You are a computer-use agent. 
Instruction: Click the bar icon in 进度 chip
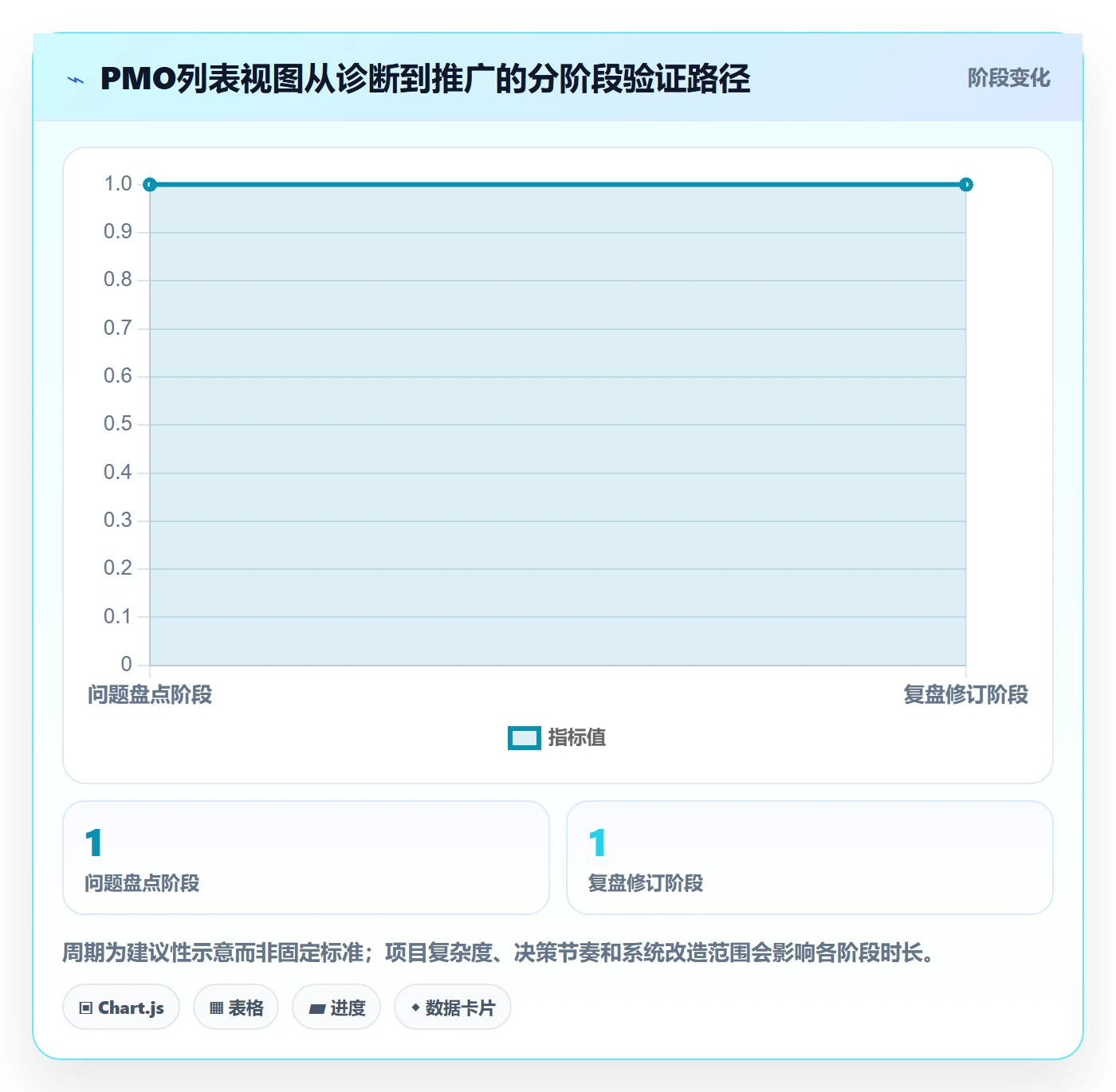pyautogui.click(x=317, y=1009)
